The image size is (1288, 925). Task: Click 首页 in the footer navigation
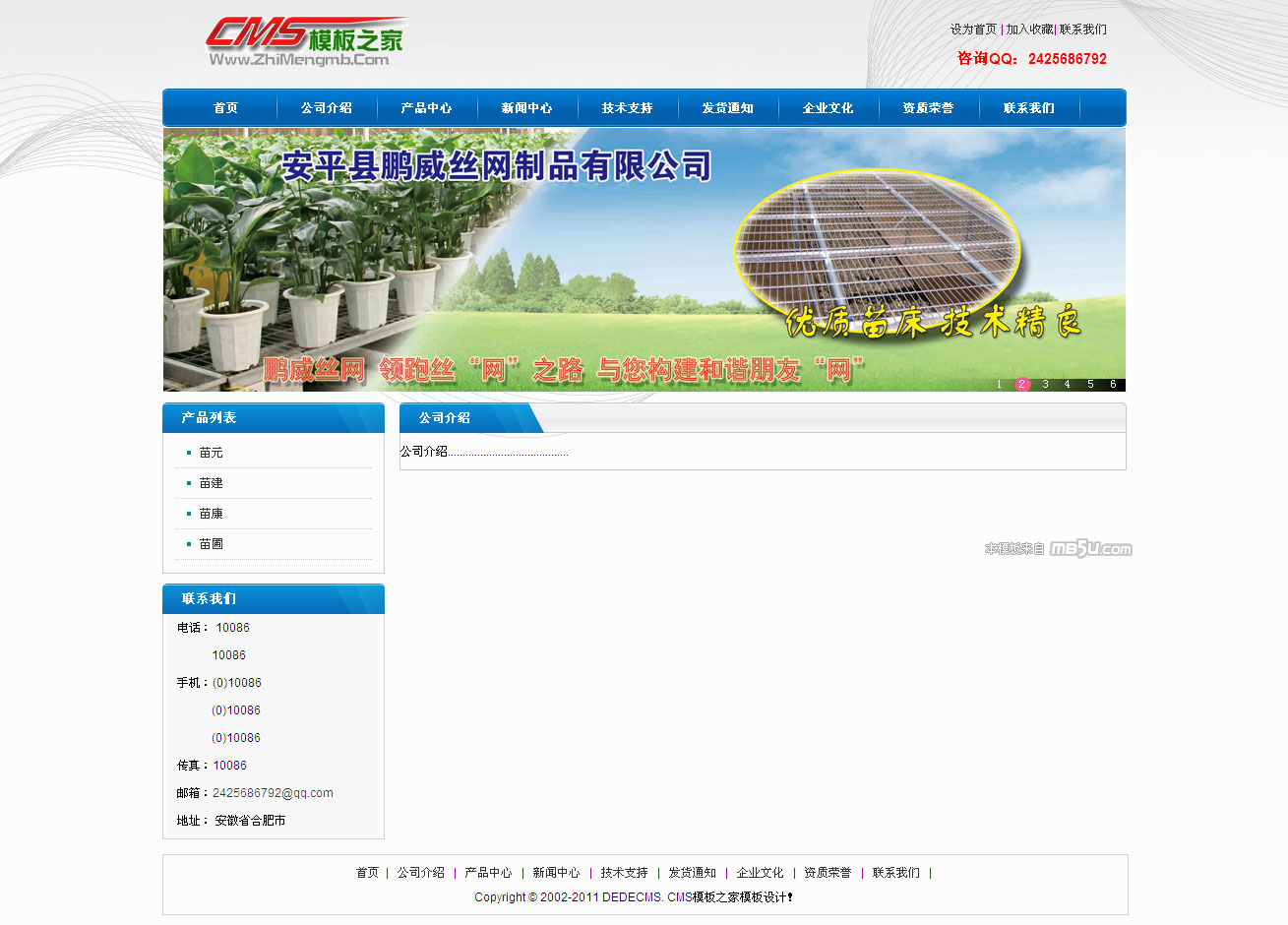tap(367, 873)
